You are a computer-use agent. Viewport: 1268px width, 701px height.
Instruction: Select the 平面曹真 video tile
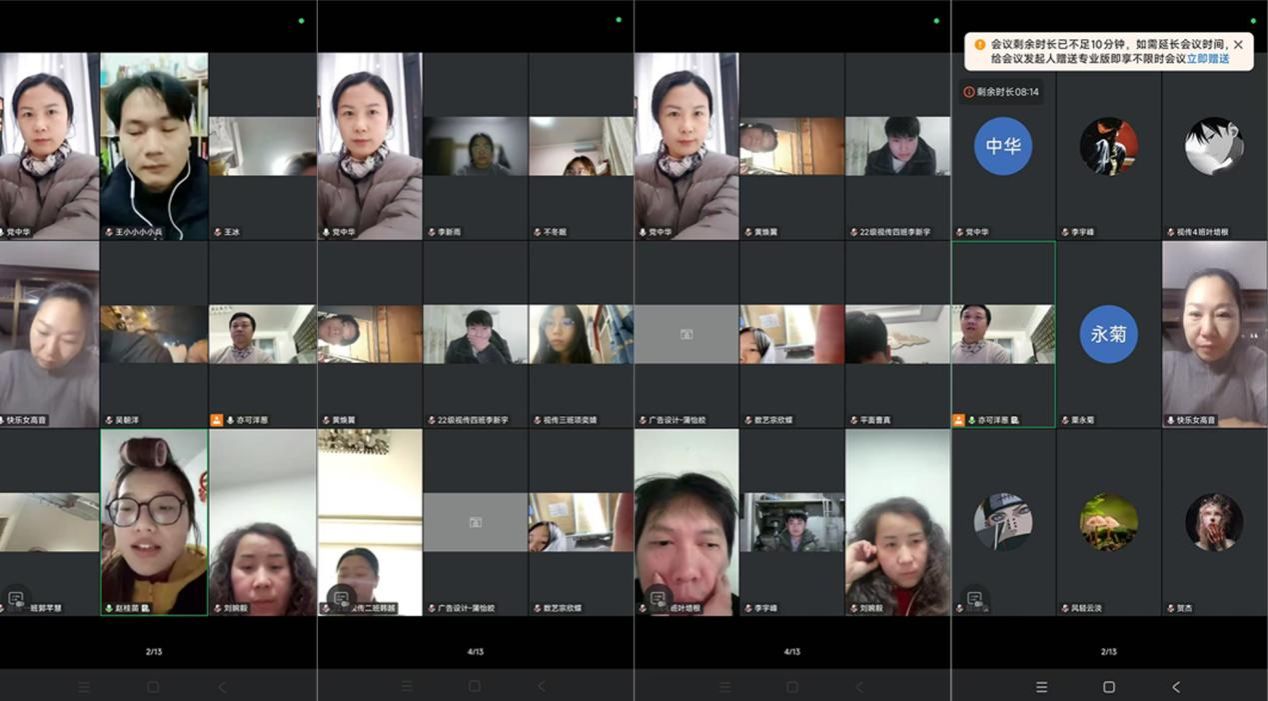tap(897, 334)
